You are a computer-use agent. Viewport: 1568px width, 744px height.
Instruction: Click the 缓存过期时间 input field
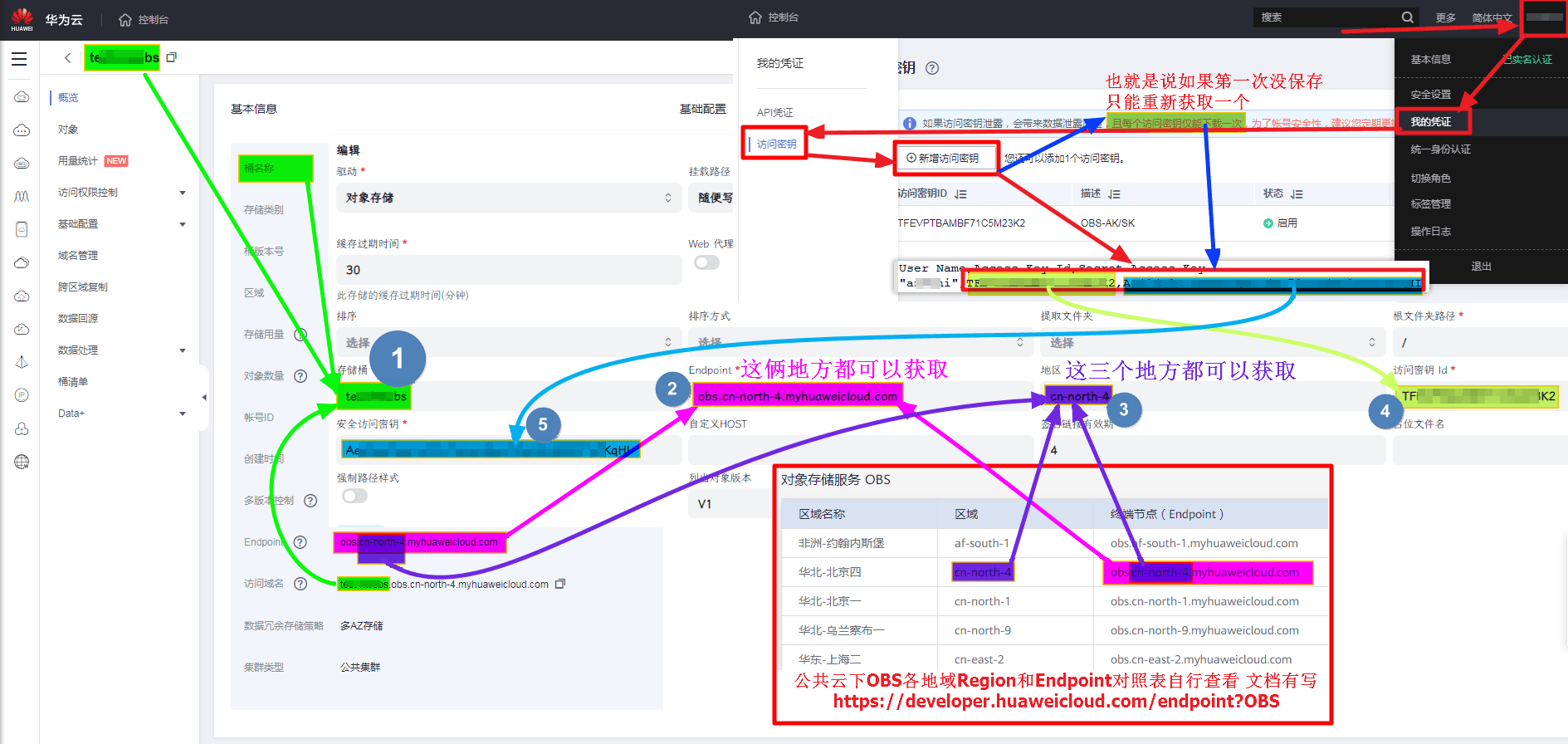[x=508, y=270]
